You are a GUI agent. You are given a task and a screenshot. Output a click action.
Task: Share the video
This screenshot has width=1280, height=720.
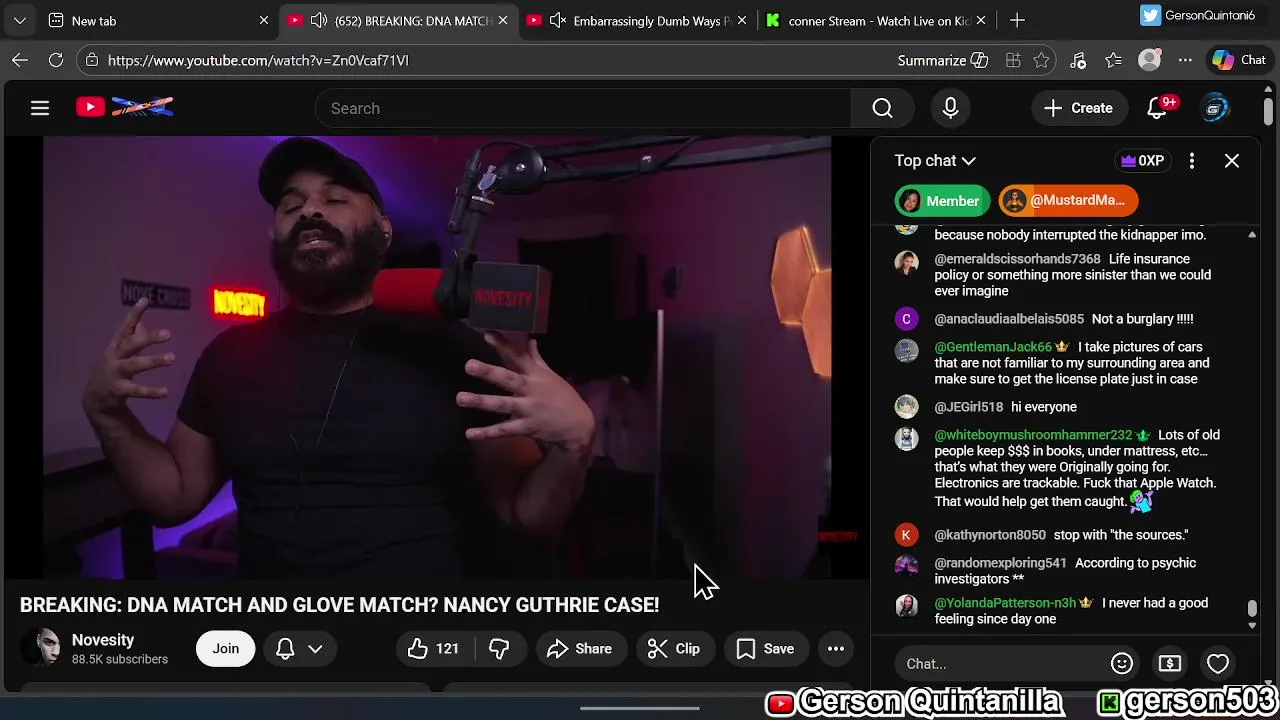(580, 649)
